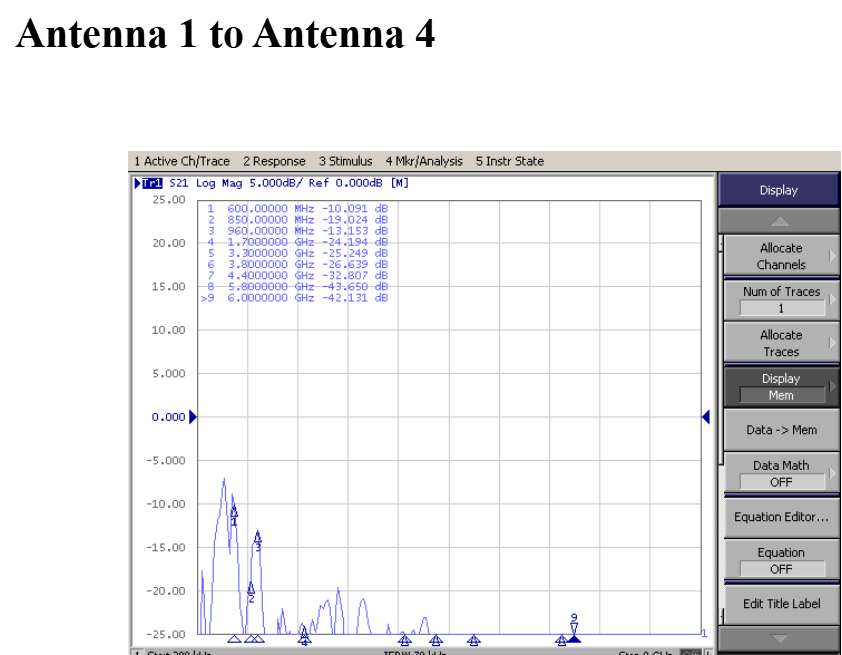Toggle Equation OFF softkey
Viewport: 842px width, 655px height.
click(x=781, y=561)
